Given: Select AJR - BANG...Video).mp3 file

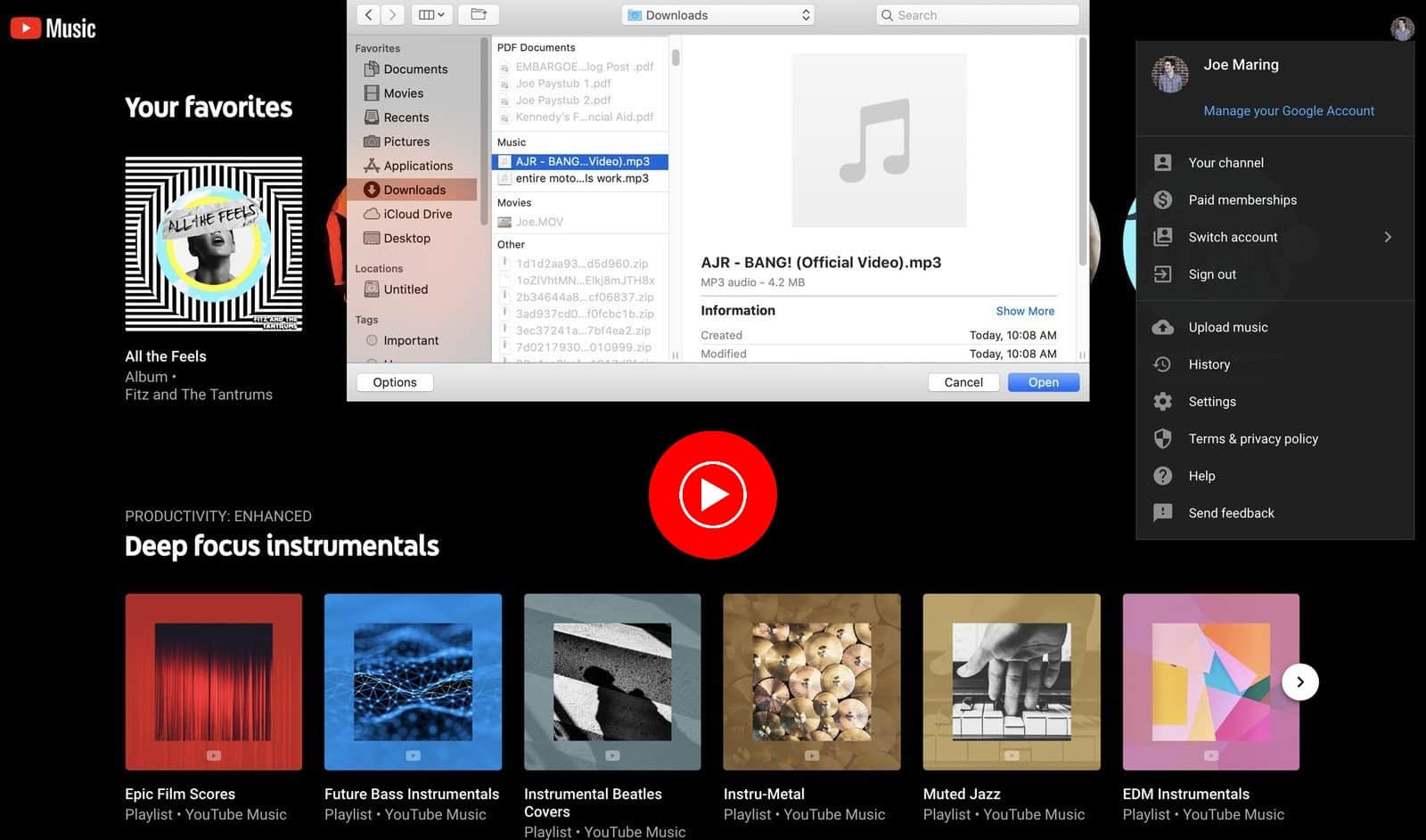Looking at the screenshot, I should pos(580,161).
